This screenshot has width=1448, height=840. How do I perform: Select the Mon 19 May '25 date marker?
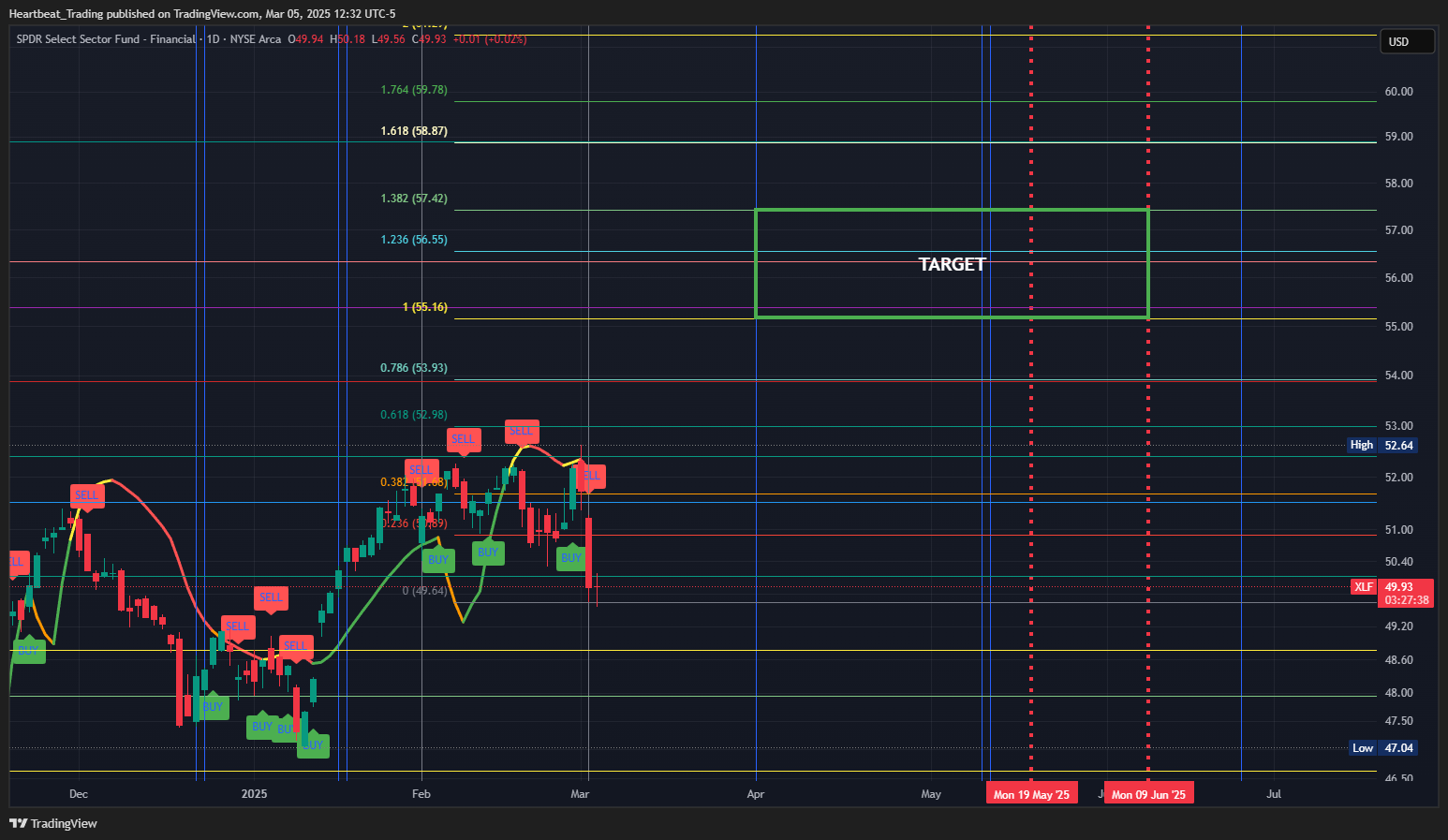click(x=1031, y=794)
